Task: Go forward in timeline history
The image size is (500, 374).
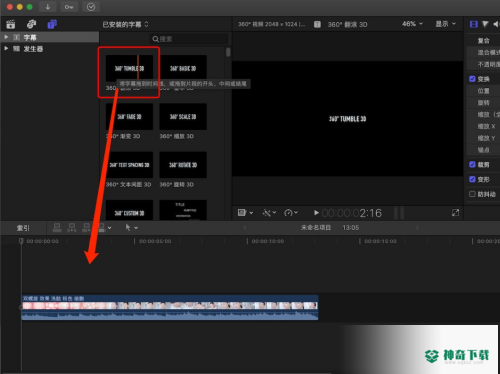Action: (417, 228)
